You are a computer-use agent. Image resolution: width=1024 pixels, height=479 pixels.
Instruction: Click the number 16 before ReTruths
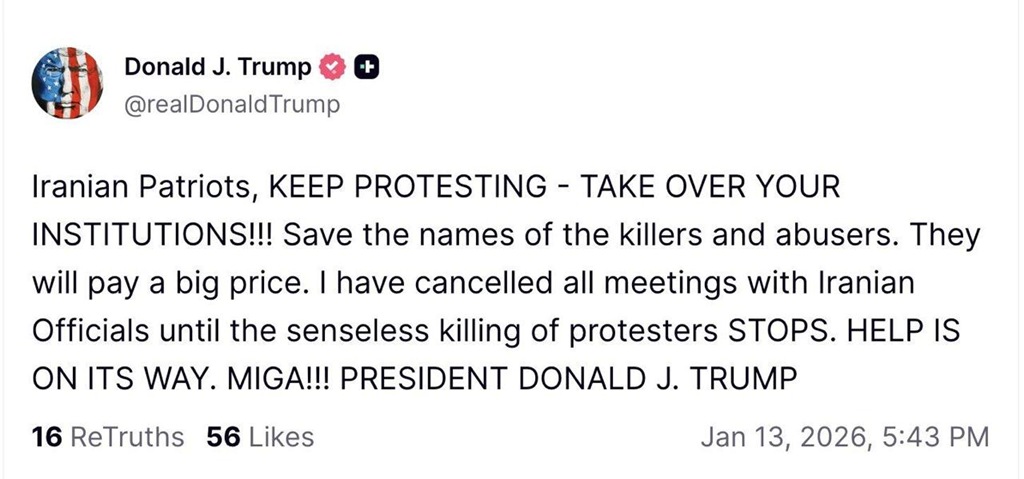[48, 437]
